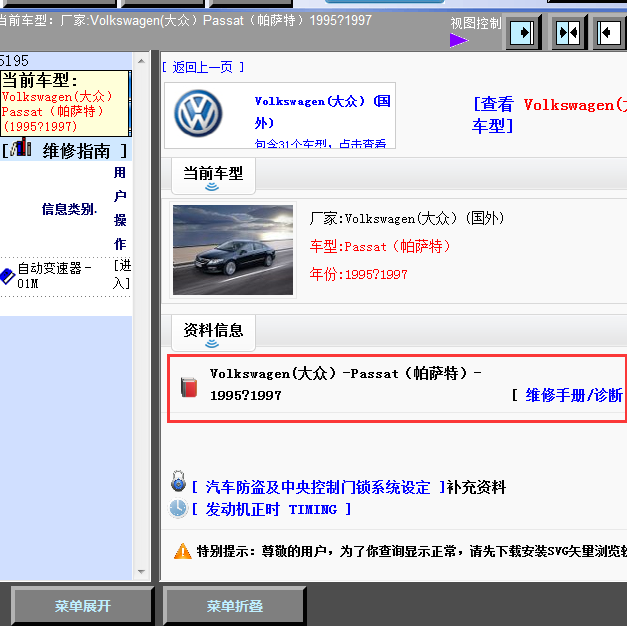Open 查看 Volkswagen 车型 link

(x=549, y=115)
